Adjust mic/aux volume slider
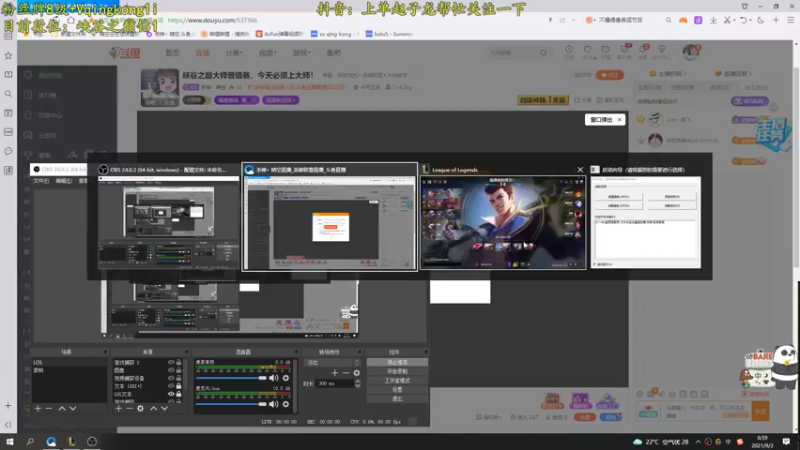This screenshot has height=450, width=800. (231, 404)
